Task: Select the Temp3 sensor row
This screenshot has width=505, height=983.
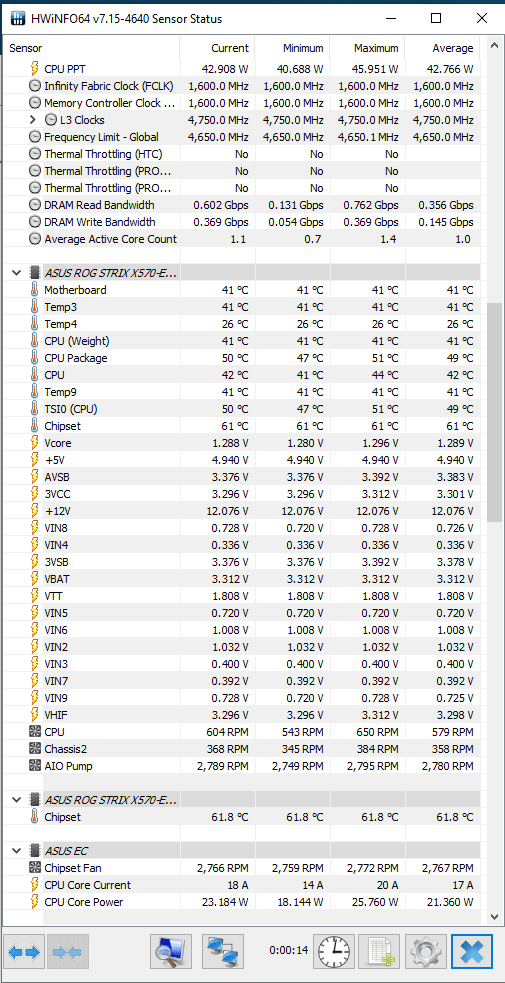Action: point(242,307)
